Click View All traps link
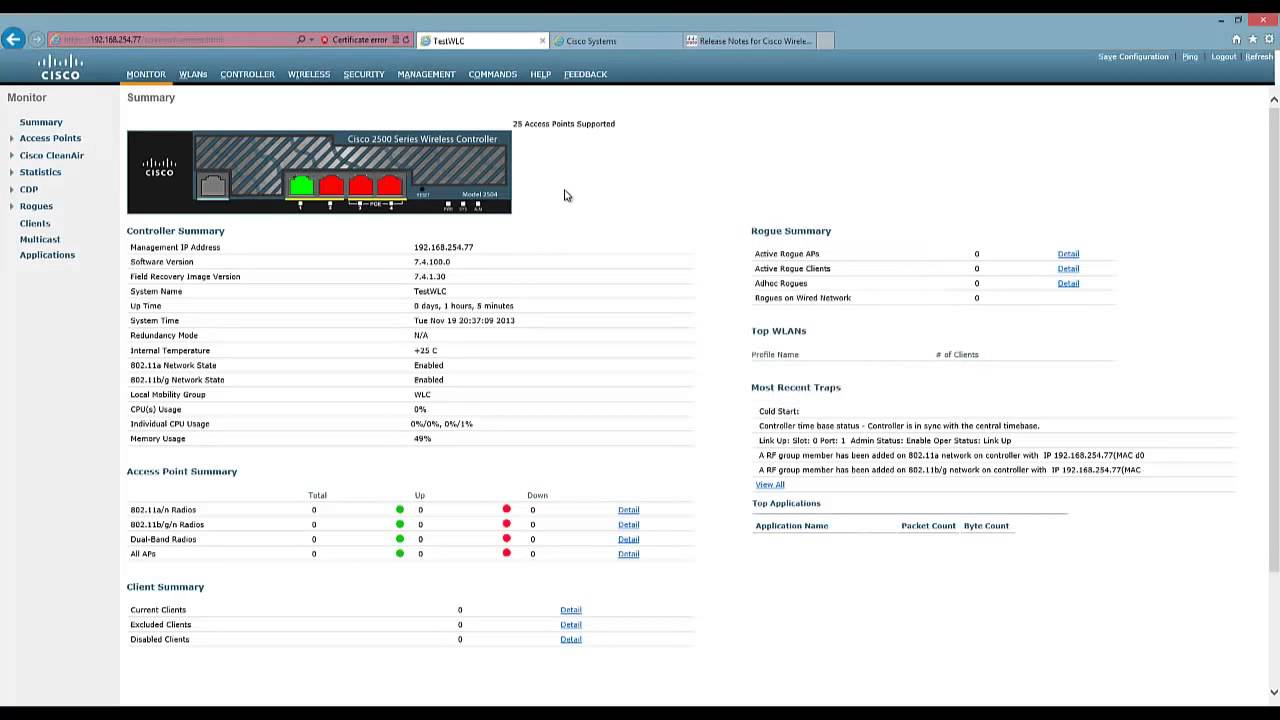Screen dimensions: 1280x720 (770, 485)
